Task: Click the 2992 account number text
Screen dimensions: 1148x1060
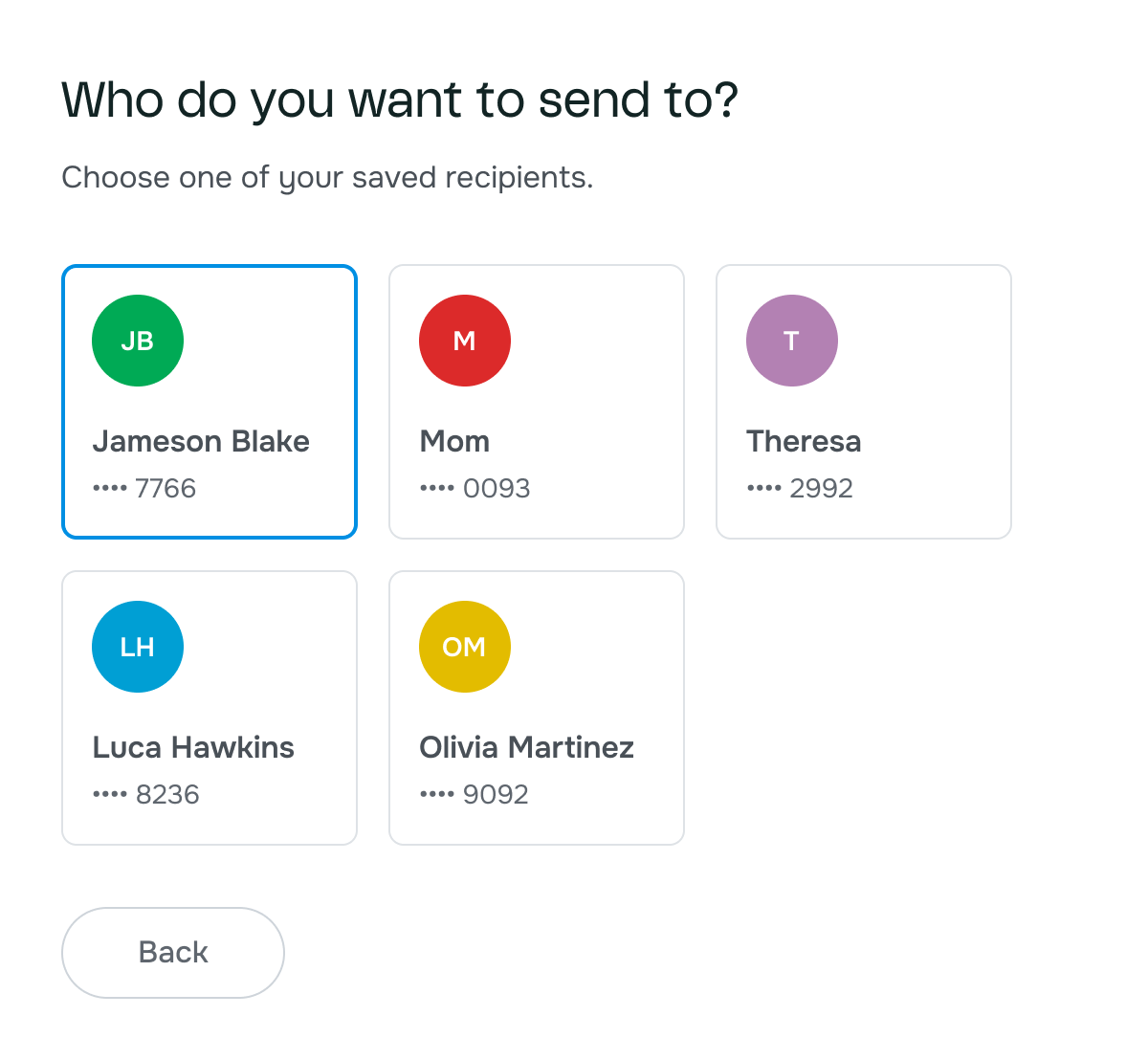Action: (x=801, y=488)
